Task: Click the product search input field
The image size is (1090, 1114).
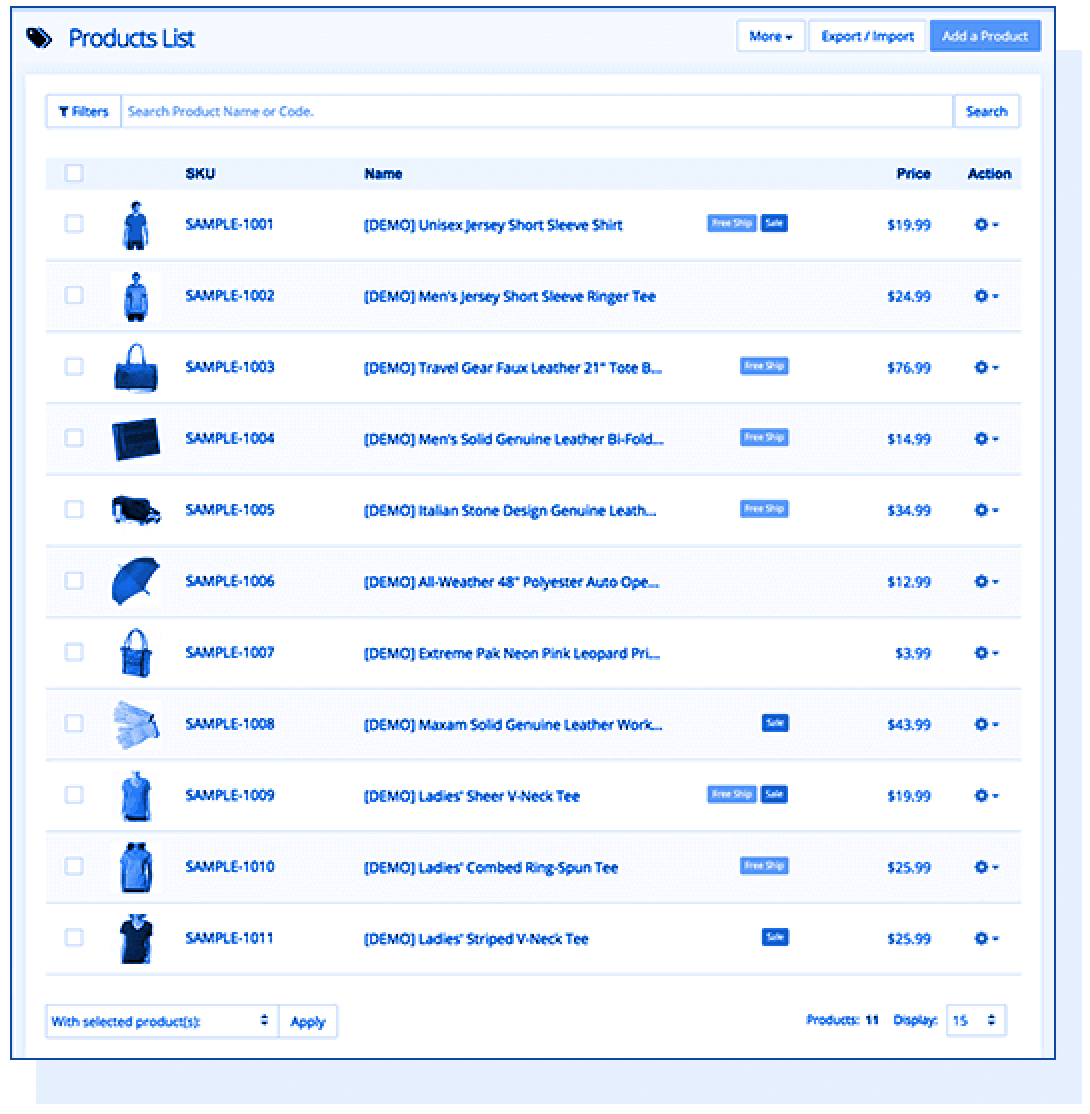Action: [x=537, y=111]
